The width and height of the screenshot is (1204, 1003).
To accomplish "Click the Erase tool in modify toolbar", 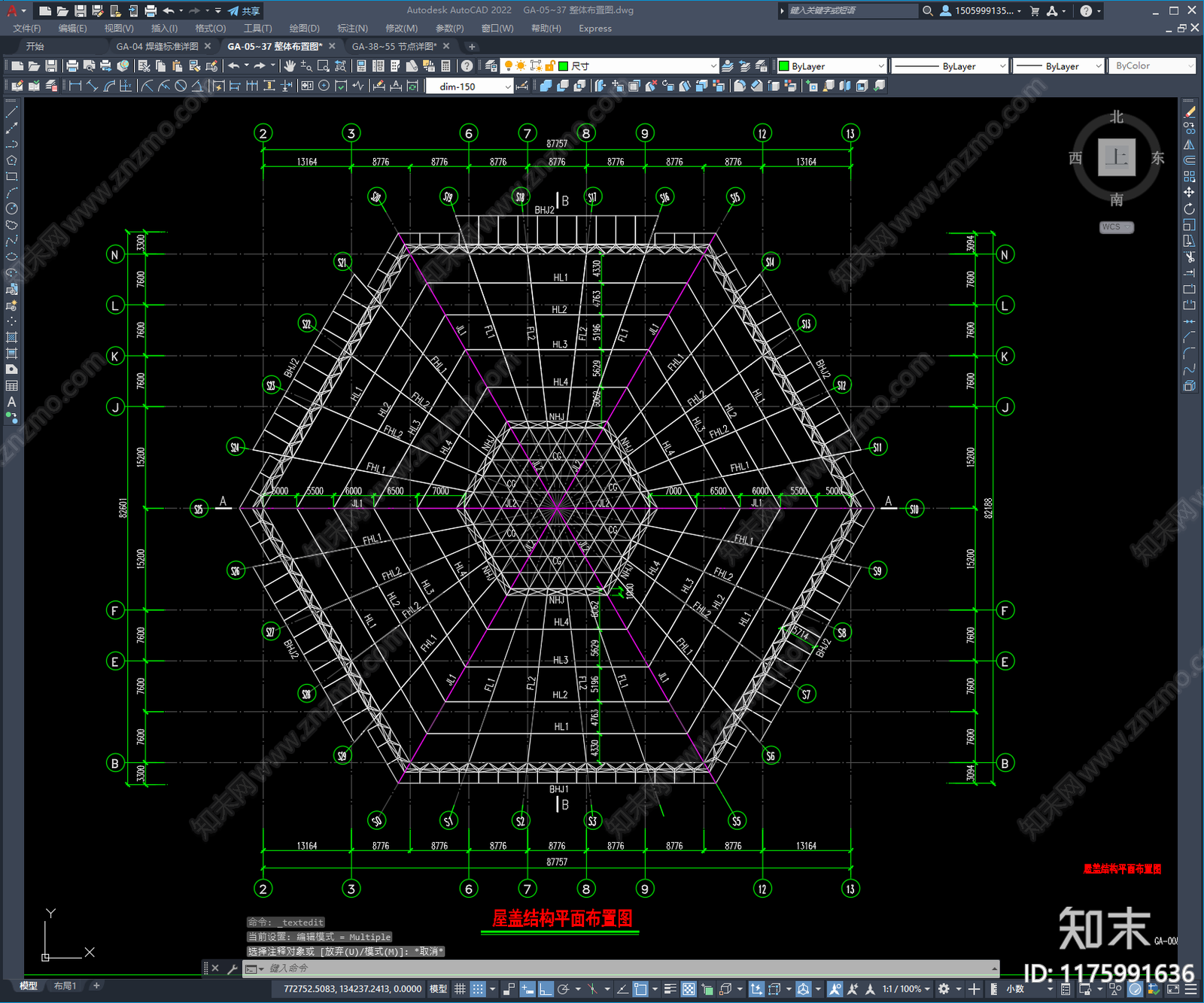I will coord(1189,111).
